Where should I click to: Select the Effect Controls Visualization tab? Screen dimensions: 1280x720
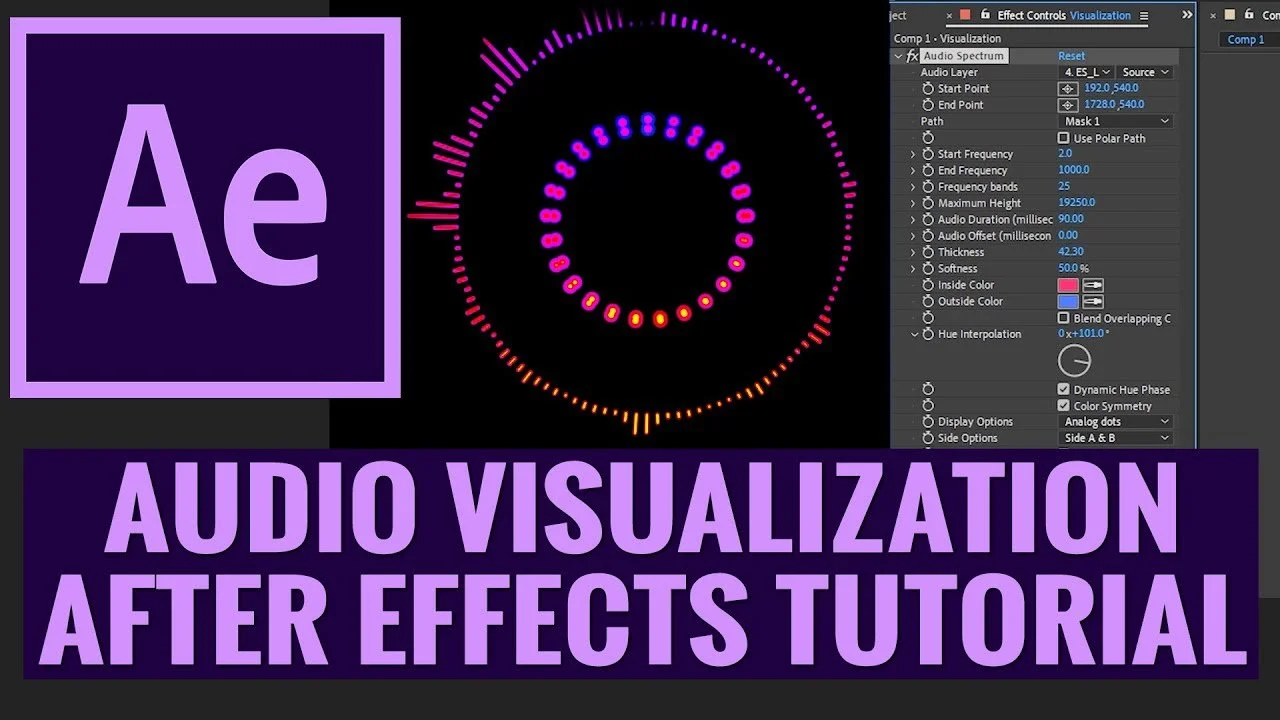[x=1064, y=15]
